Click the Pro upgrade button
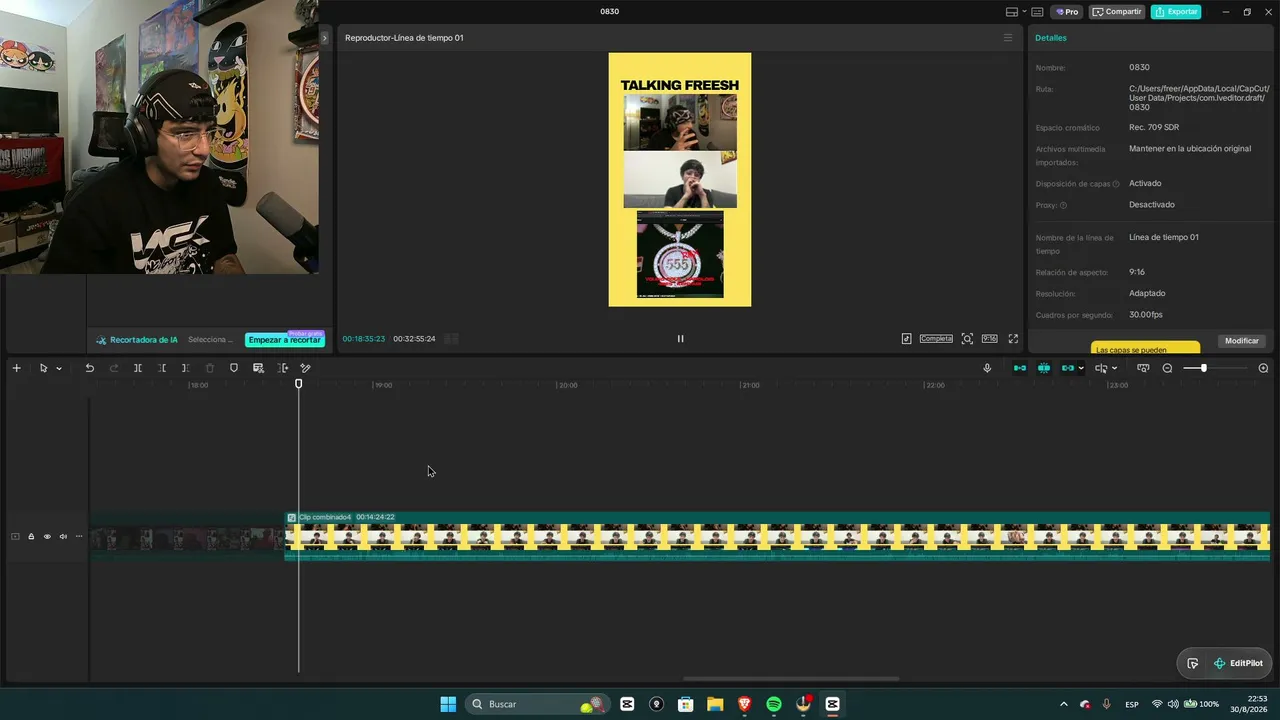Image resolution: width=1280 pixels, height=720 pixels. [1067, 12]
